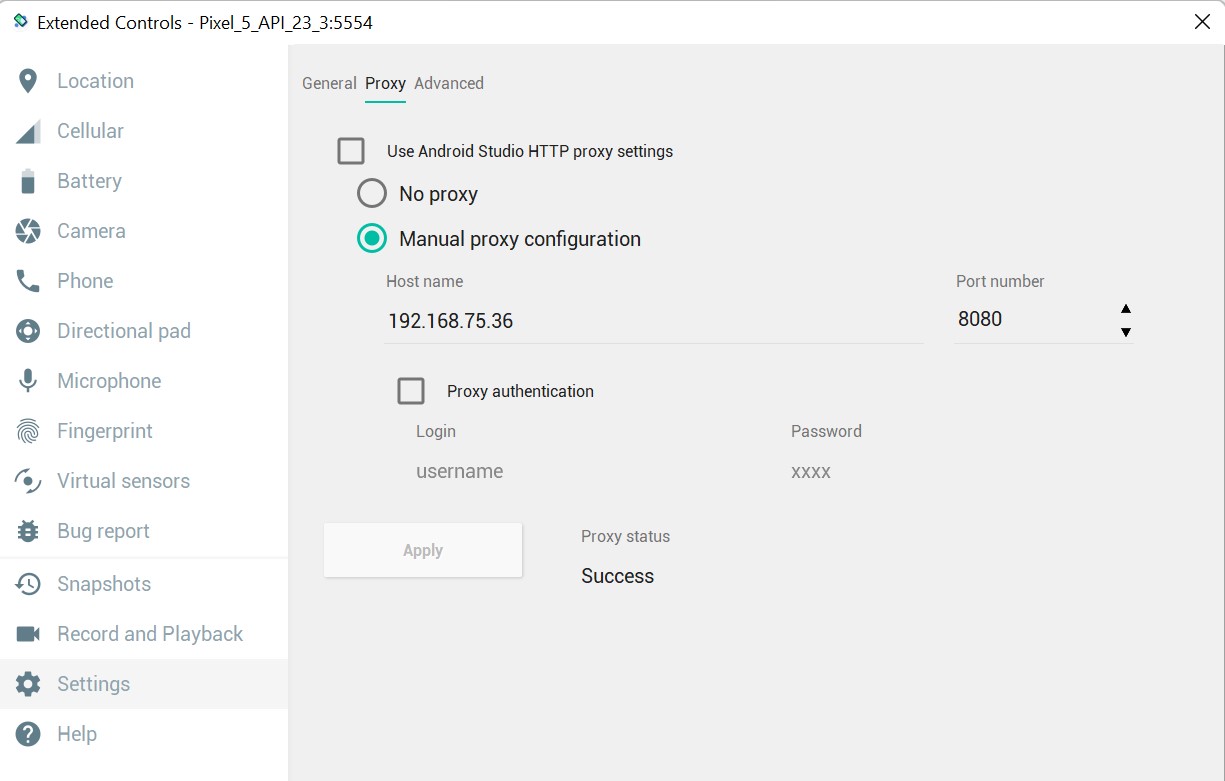Viewport: 1225px width, 781px height.
Task: Click the Phone label in sidebar
Action: pyautogui.click(x=85, y=281)
